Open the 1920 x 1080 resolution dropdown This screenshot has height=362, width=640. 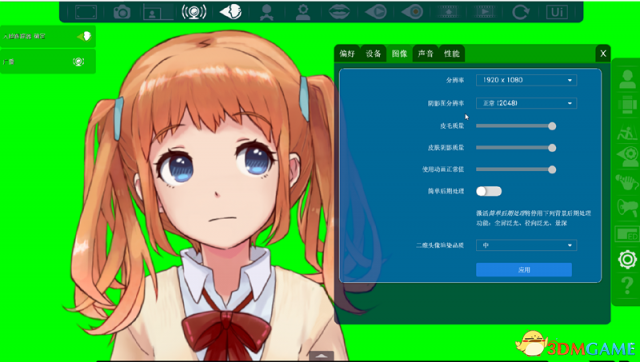click(x=526, y=80)
